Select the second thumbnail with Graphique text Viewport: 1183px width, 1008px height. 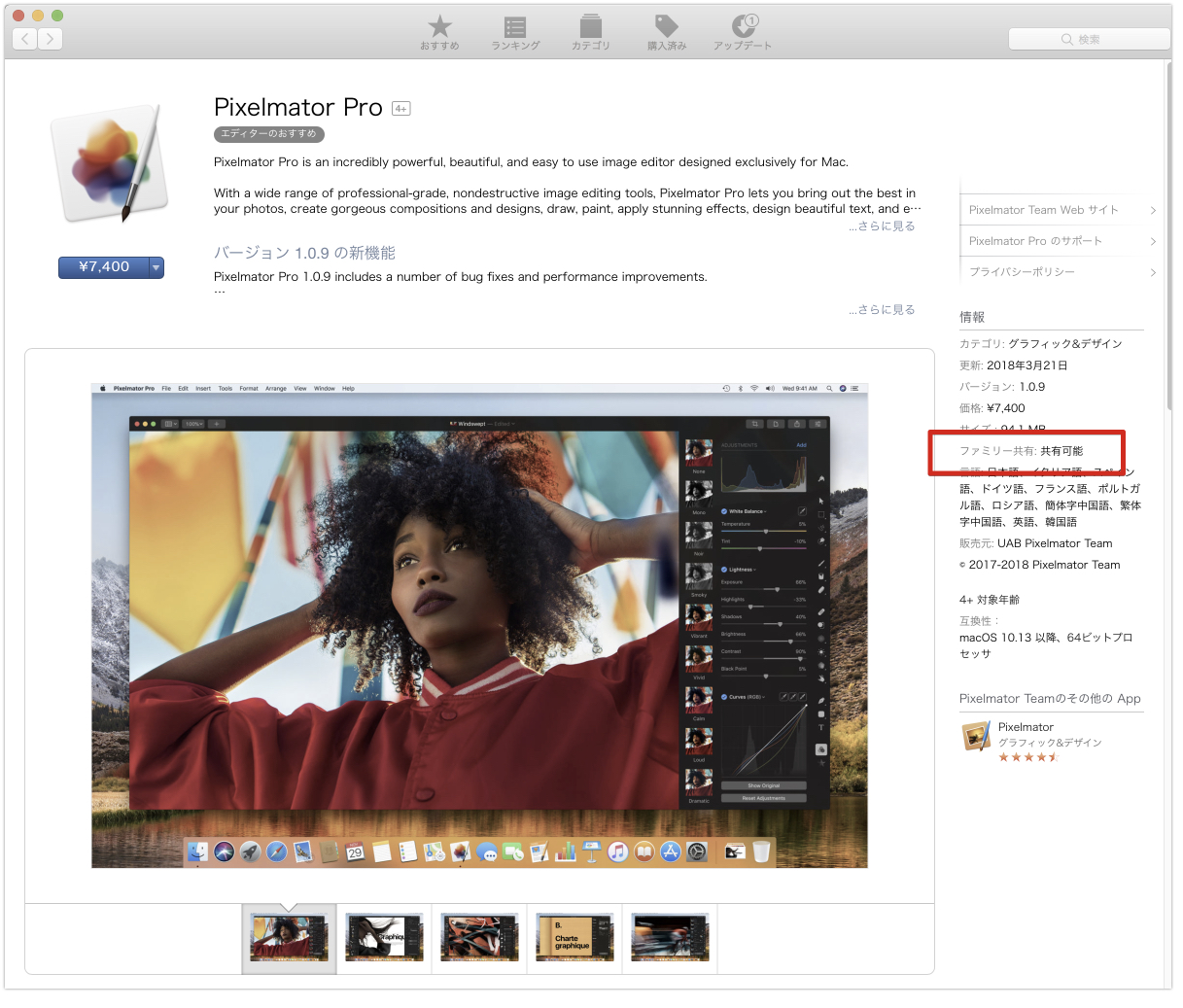385,938
